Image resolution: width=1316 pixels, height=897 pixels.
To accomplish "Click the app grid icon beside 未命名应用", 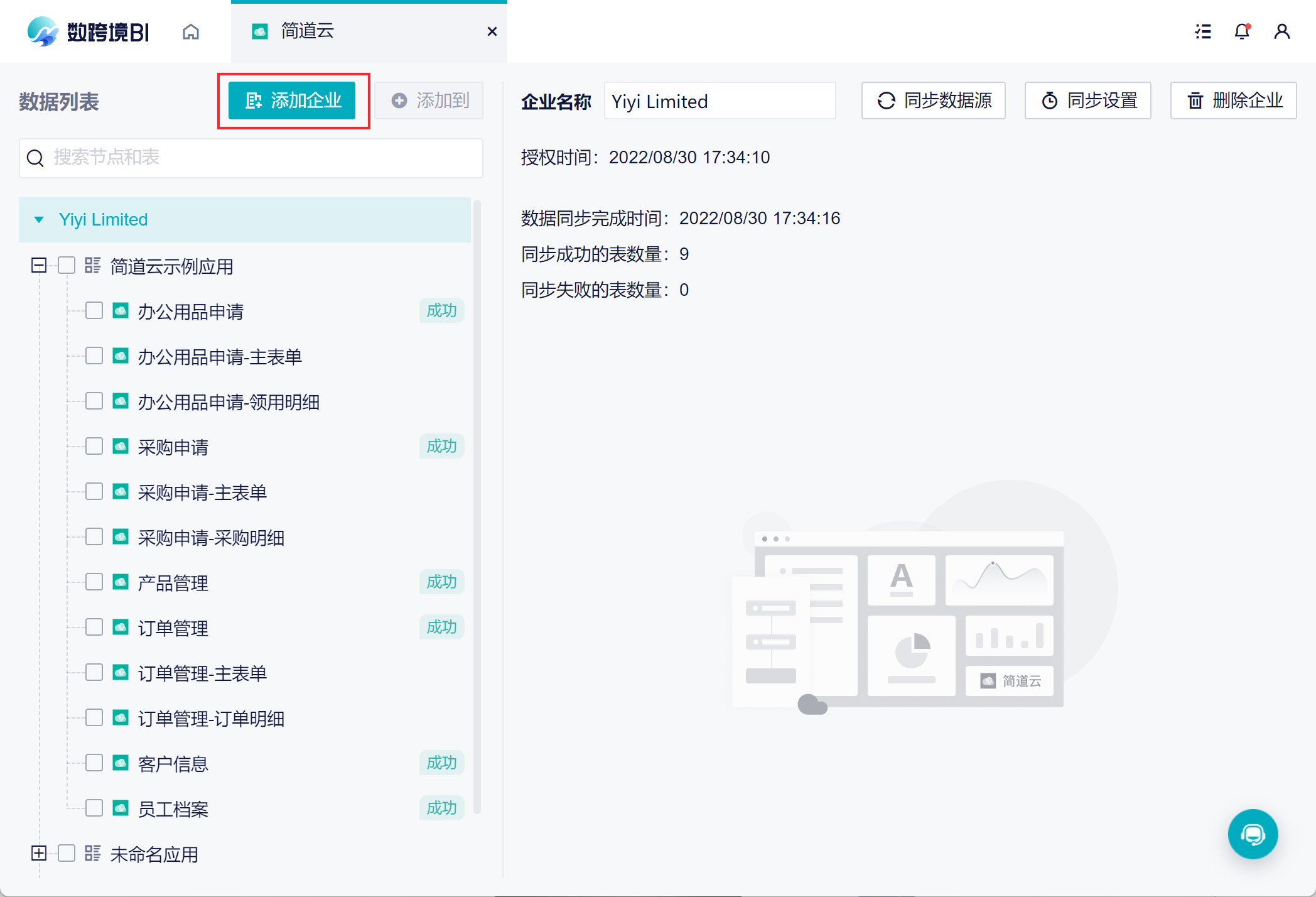I will [x=93, y=853].
